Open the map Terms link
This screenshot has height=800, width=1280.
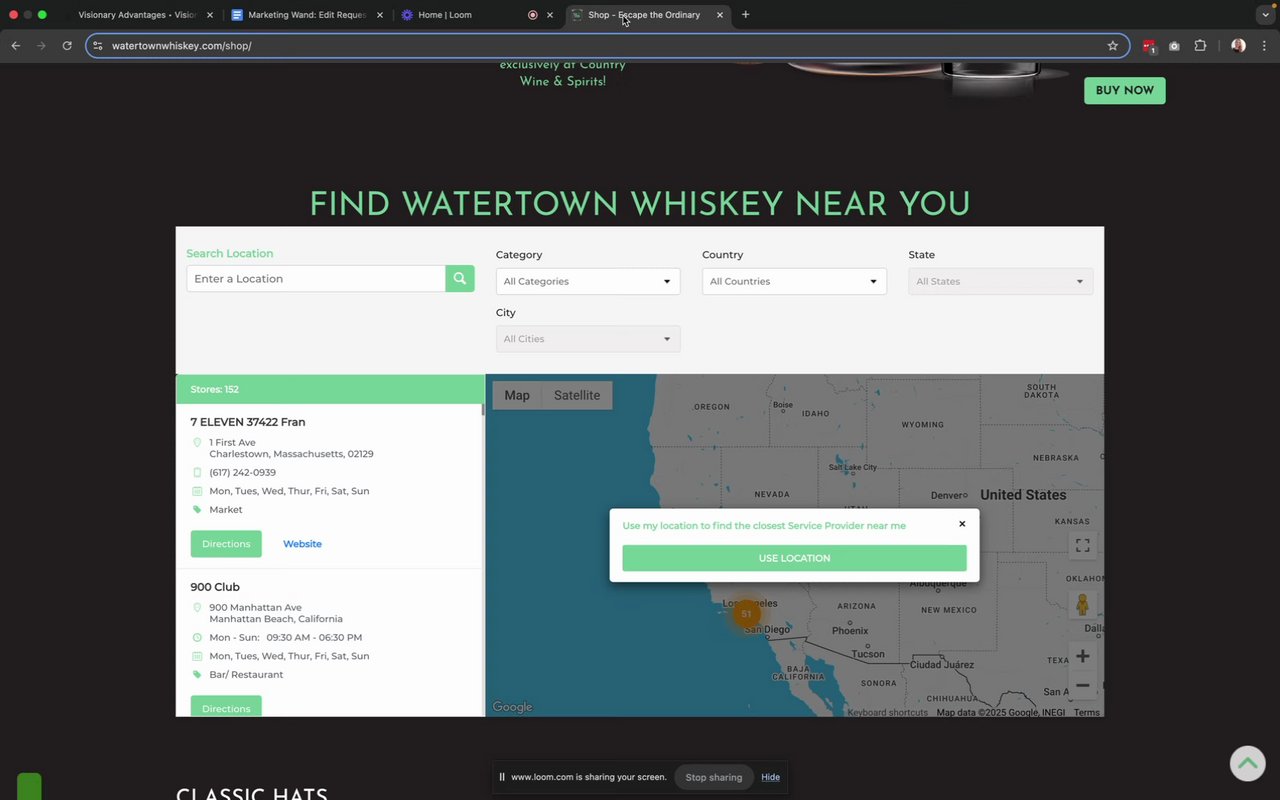click(1087, 712)
